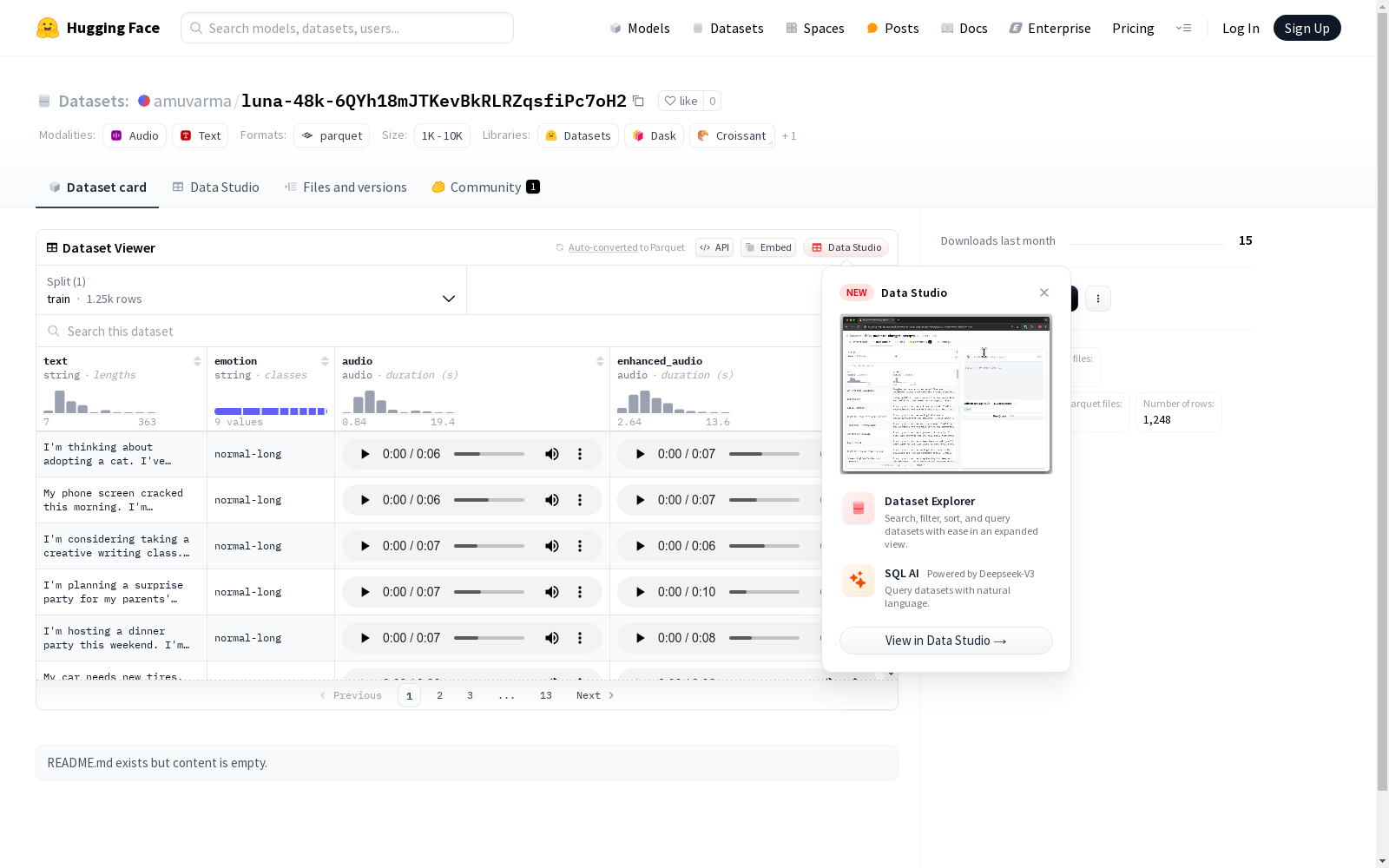This screenshot has width=1389, height=868.
Task: Play enhanced audio in the 'phone screen cracked' row
Action: pos(640,500)
